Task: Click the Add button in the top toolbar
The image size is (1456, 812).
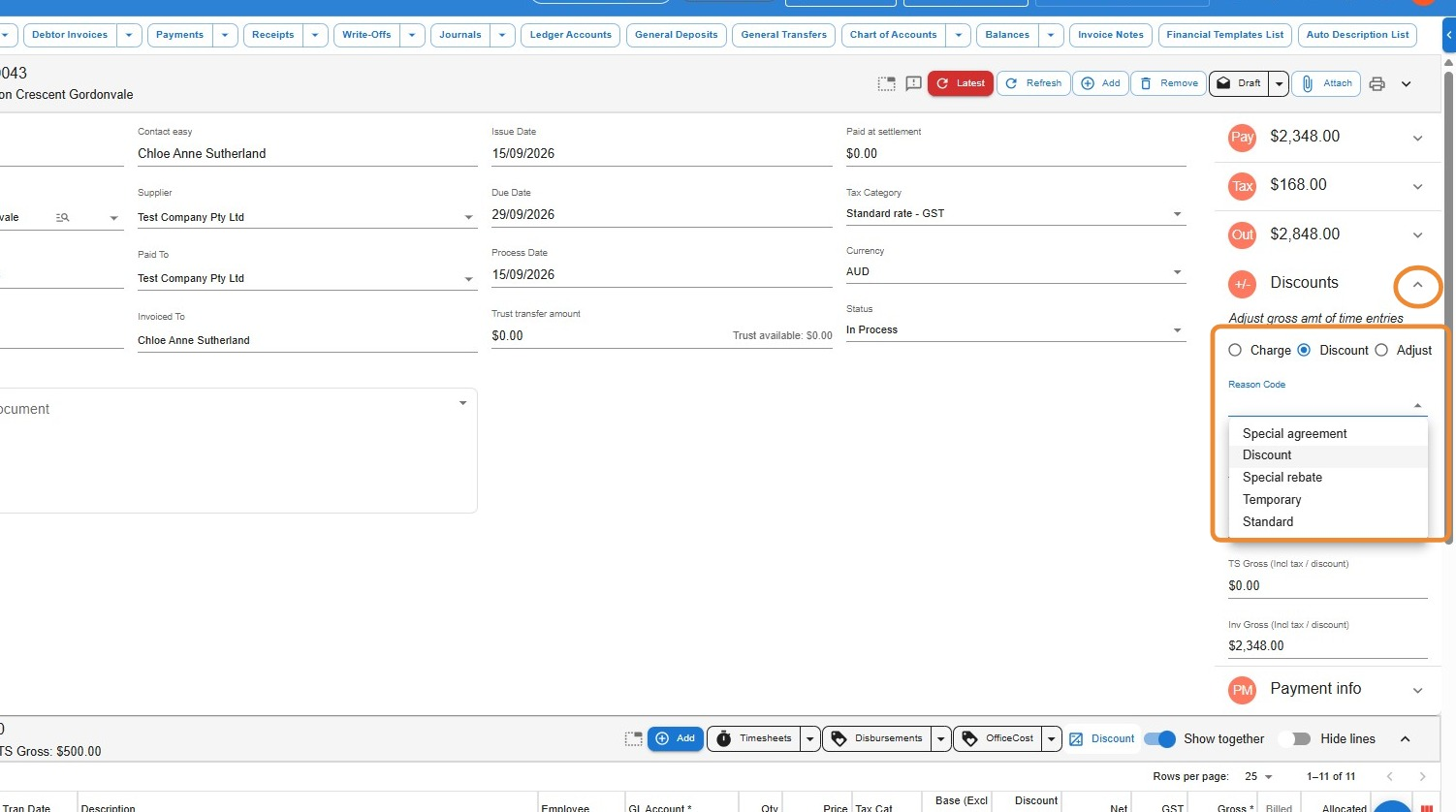Action: 1101,83
